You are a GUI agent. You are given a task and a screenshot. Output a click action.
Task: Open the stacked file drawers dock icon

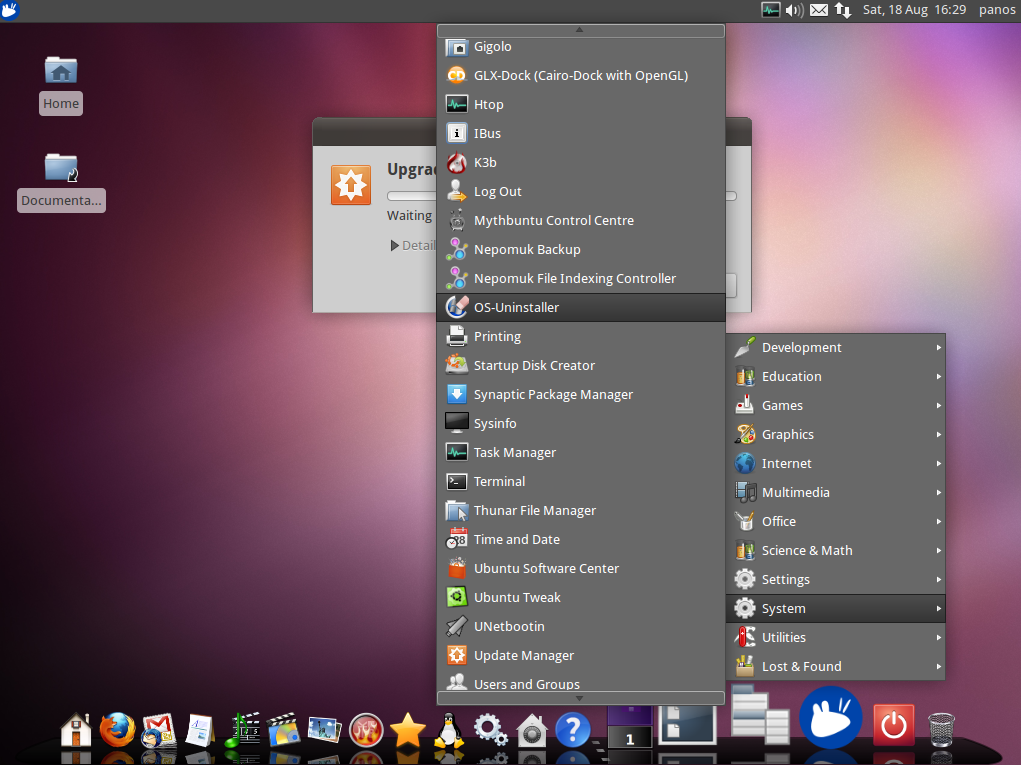point(759,715)
